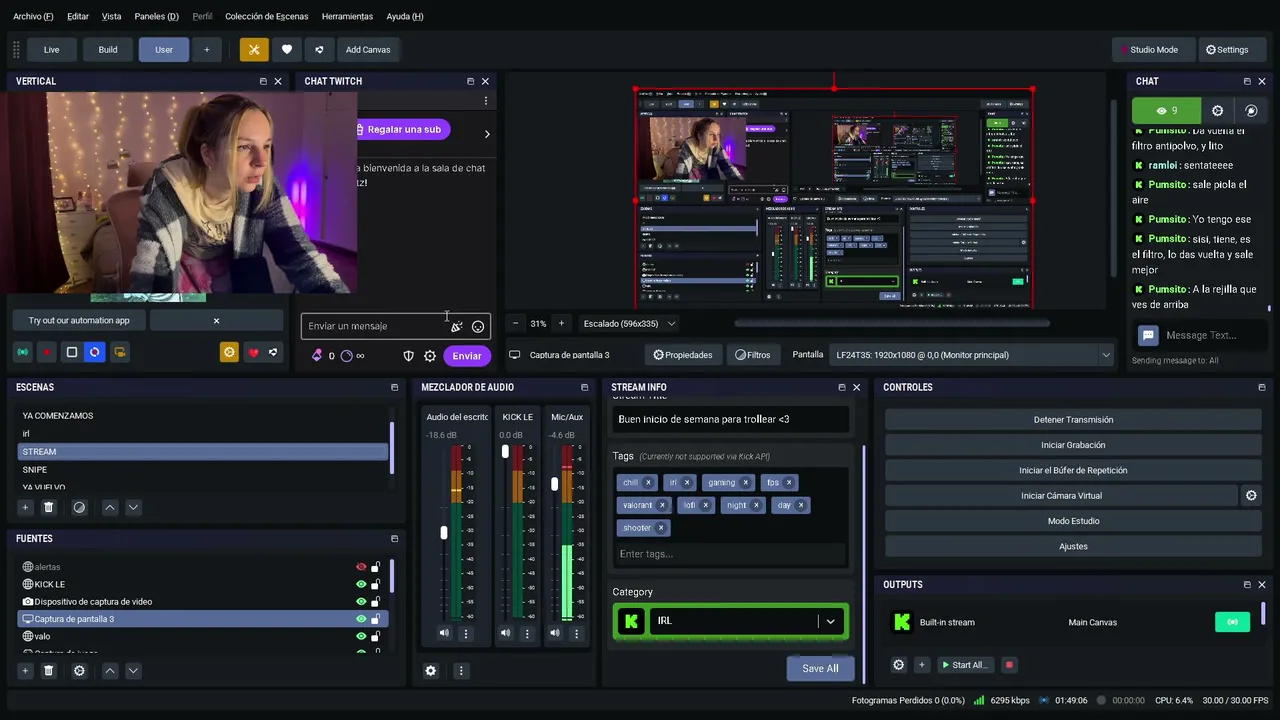1280x720 pixels.
Task: Open the Twitch chat shield mod tools
Action: pos(408,356)
